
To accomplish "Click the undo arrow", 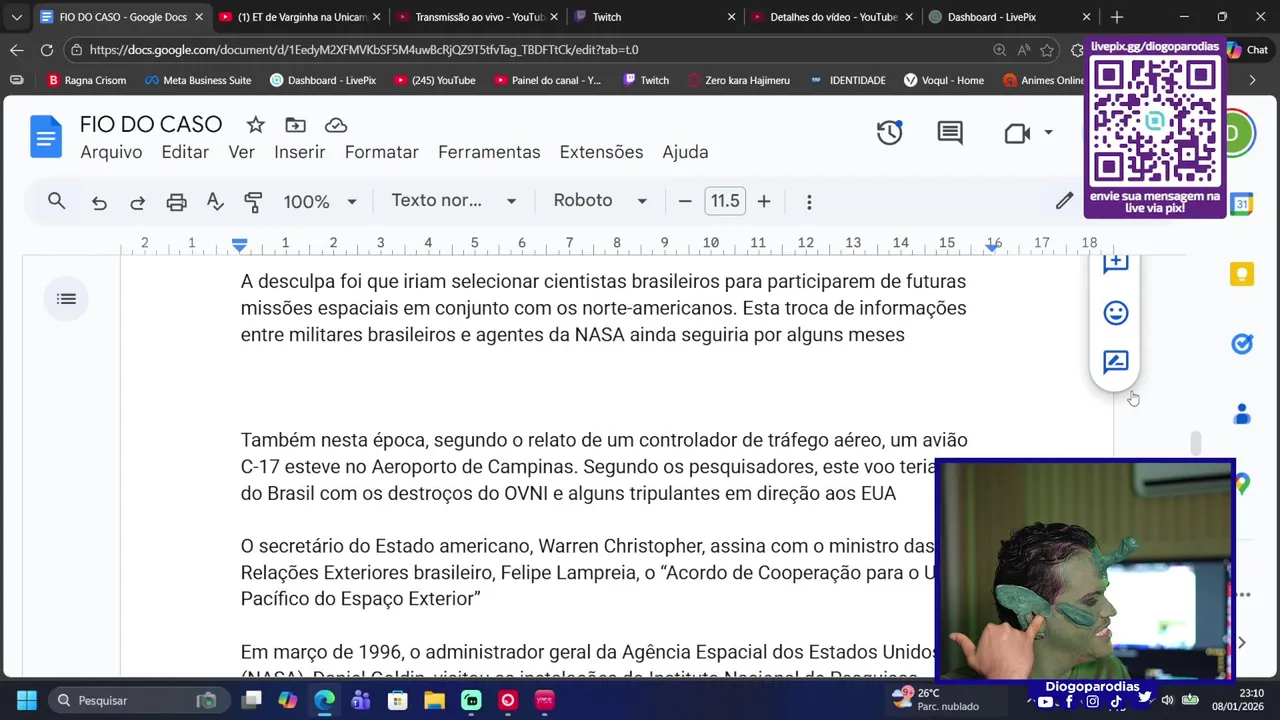I will (99, 202).
